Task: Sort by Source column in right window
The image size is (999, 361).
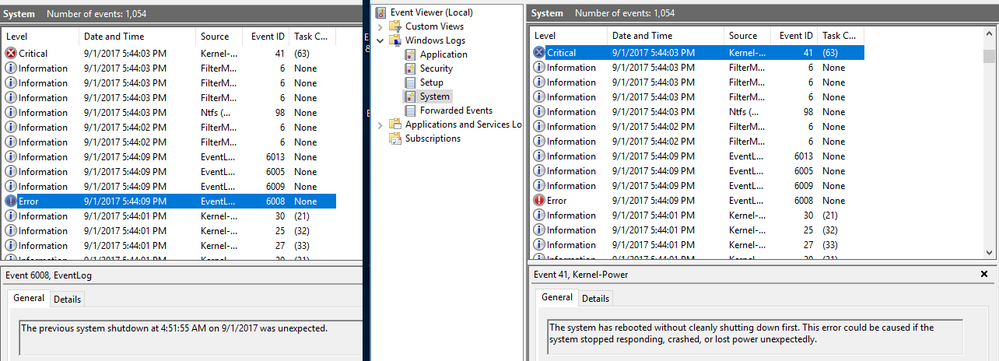Action: click(x=747, y=36)
